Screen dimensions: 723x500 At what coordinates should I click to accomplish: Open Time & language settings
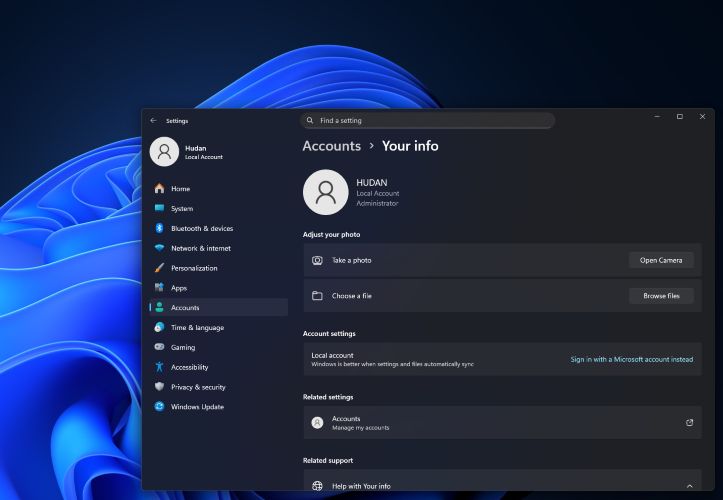click(197, 328)
